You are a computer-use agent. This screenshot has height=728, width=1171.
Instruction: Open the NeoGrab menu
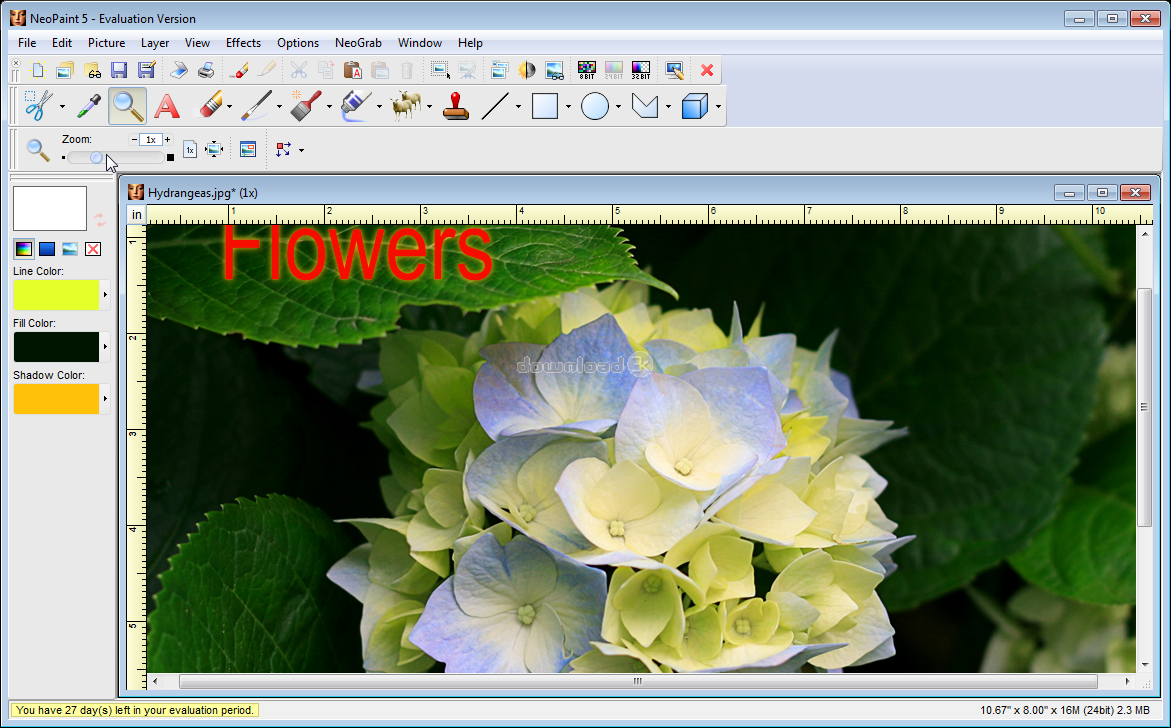coord(358,43)
